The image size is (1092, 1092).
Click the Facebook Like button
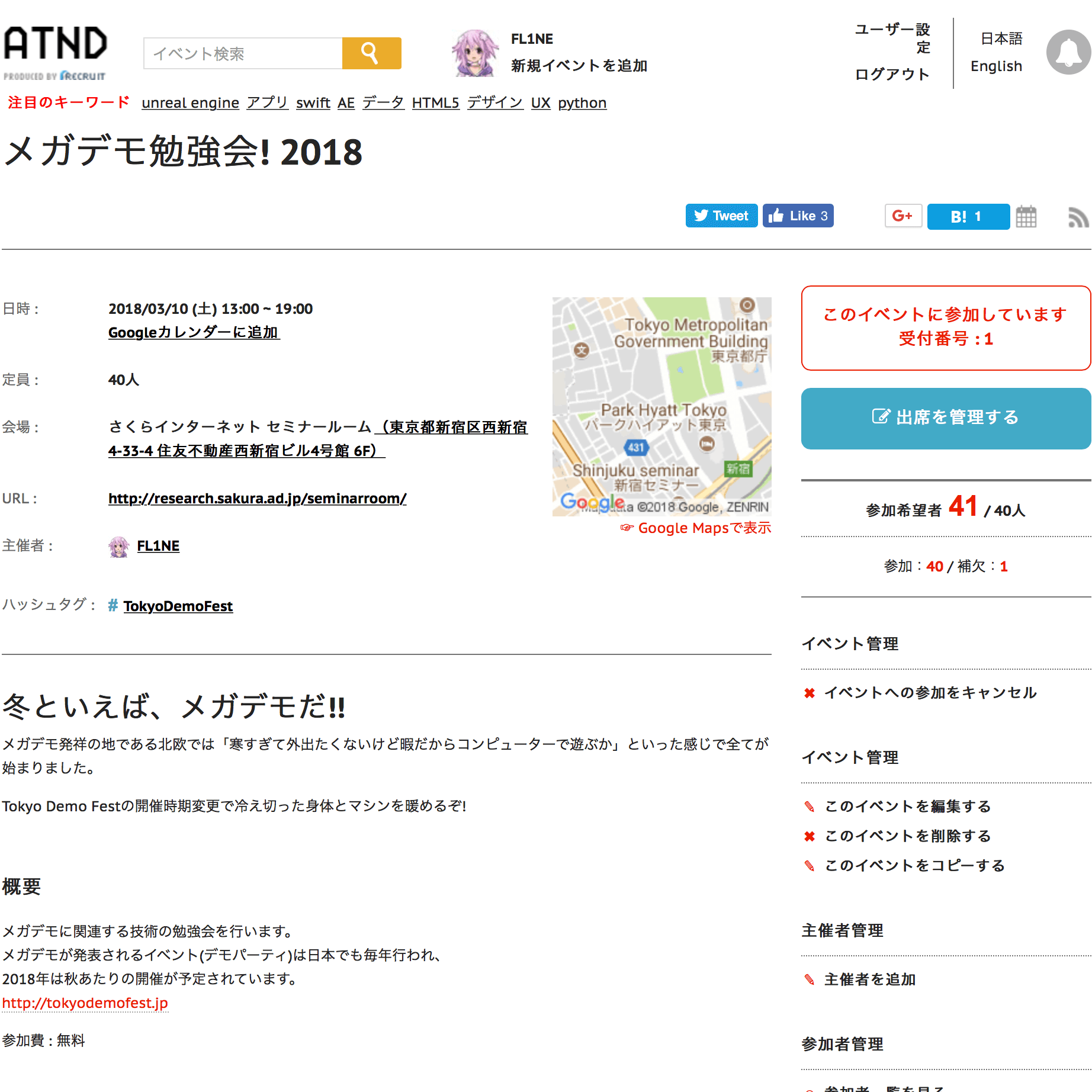coord(798,216)
